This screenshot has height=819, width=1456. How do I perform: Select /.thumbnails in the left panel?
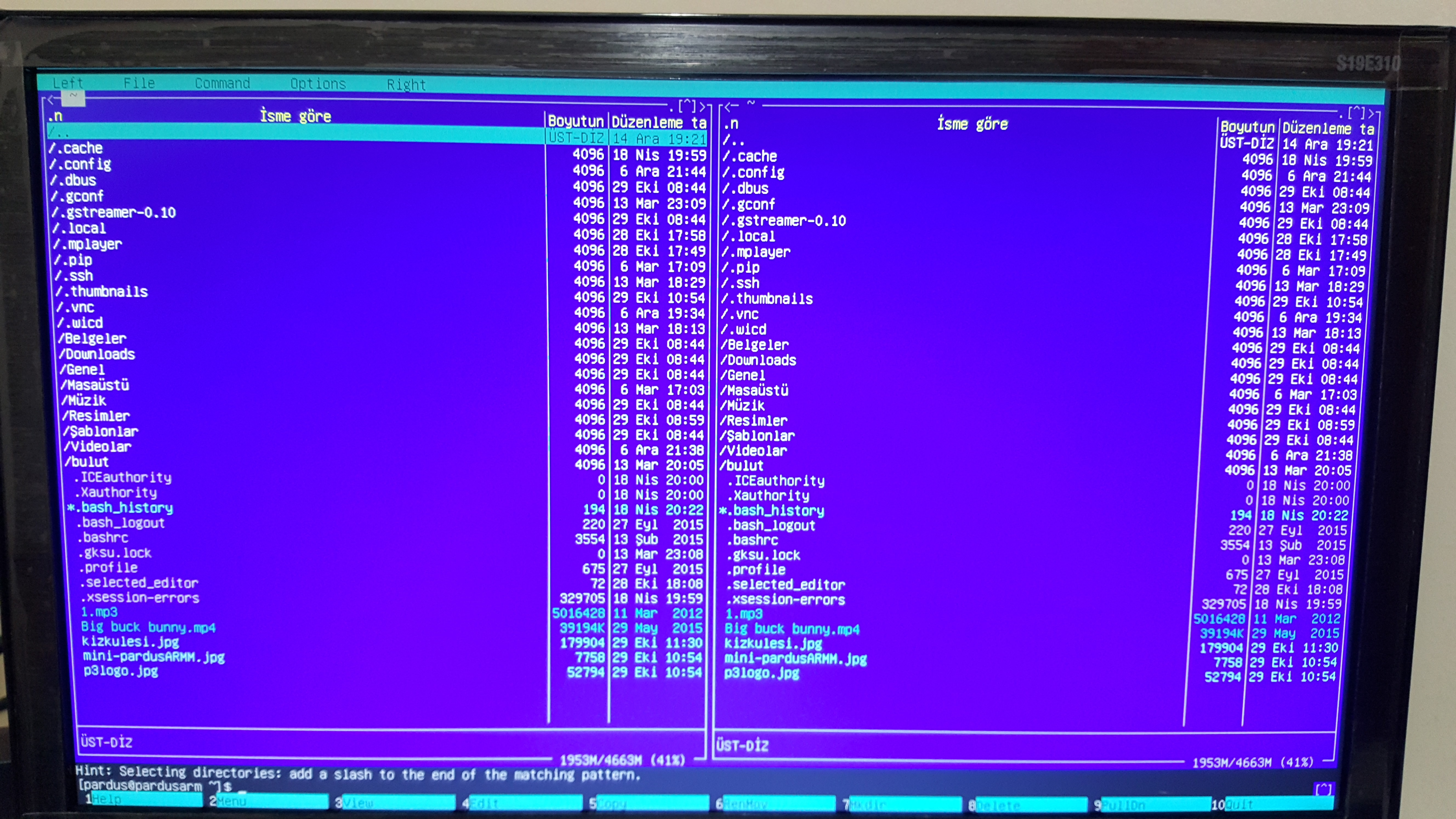point(102,292)
